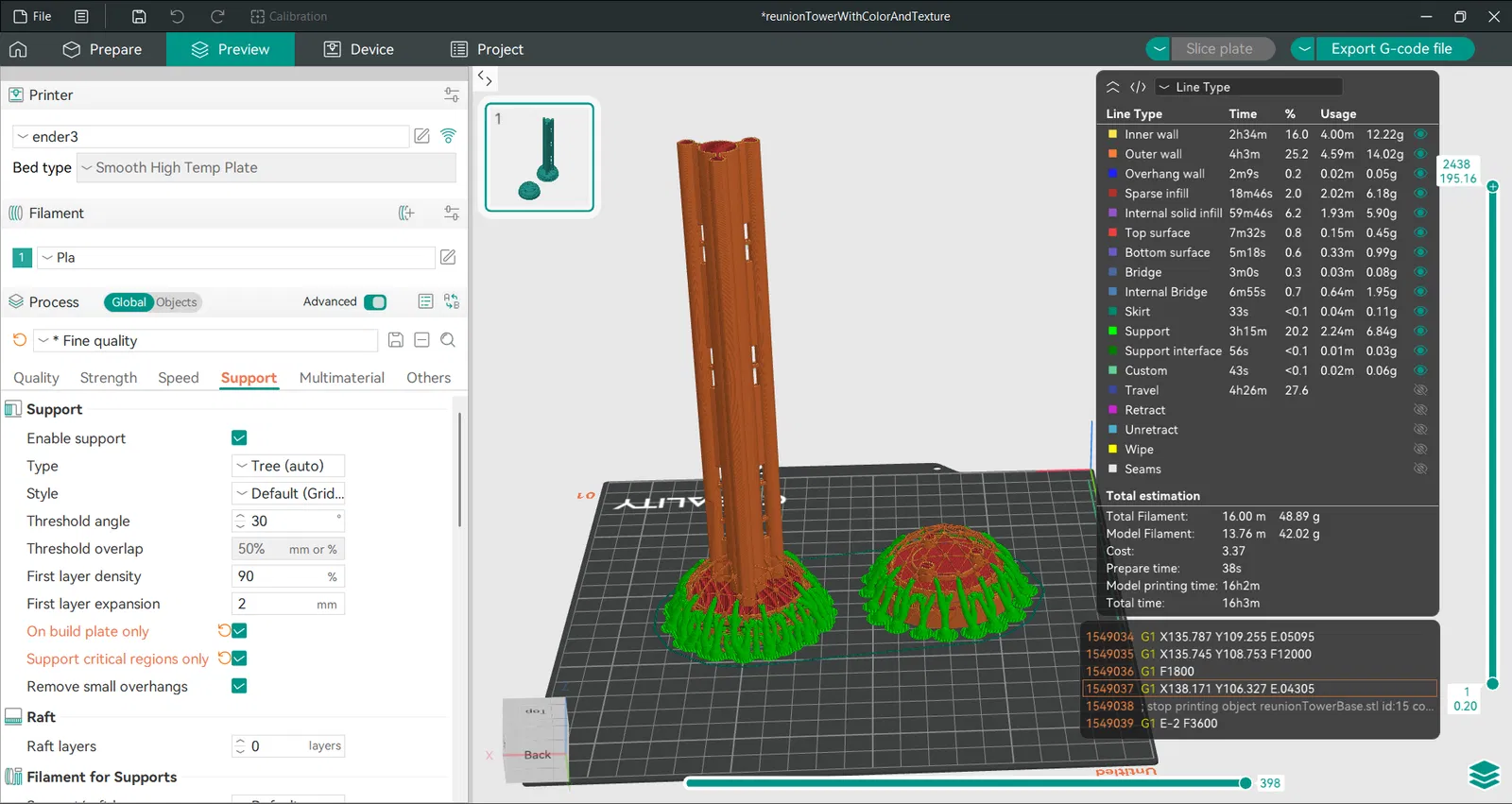Collapse the Line Type legend panel
The height and width of the screenshot is (804, 1512).
pyautogui.click(x=1113, y=87)
